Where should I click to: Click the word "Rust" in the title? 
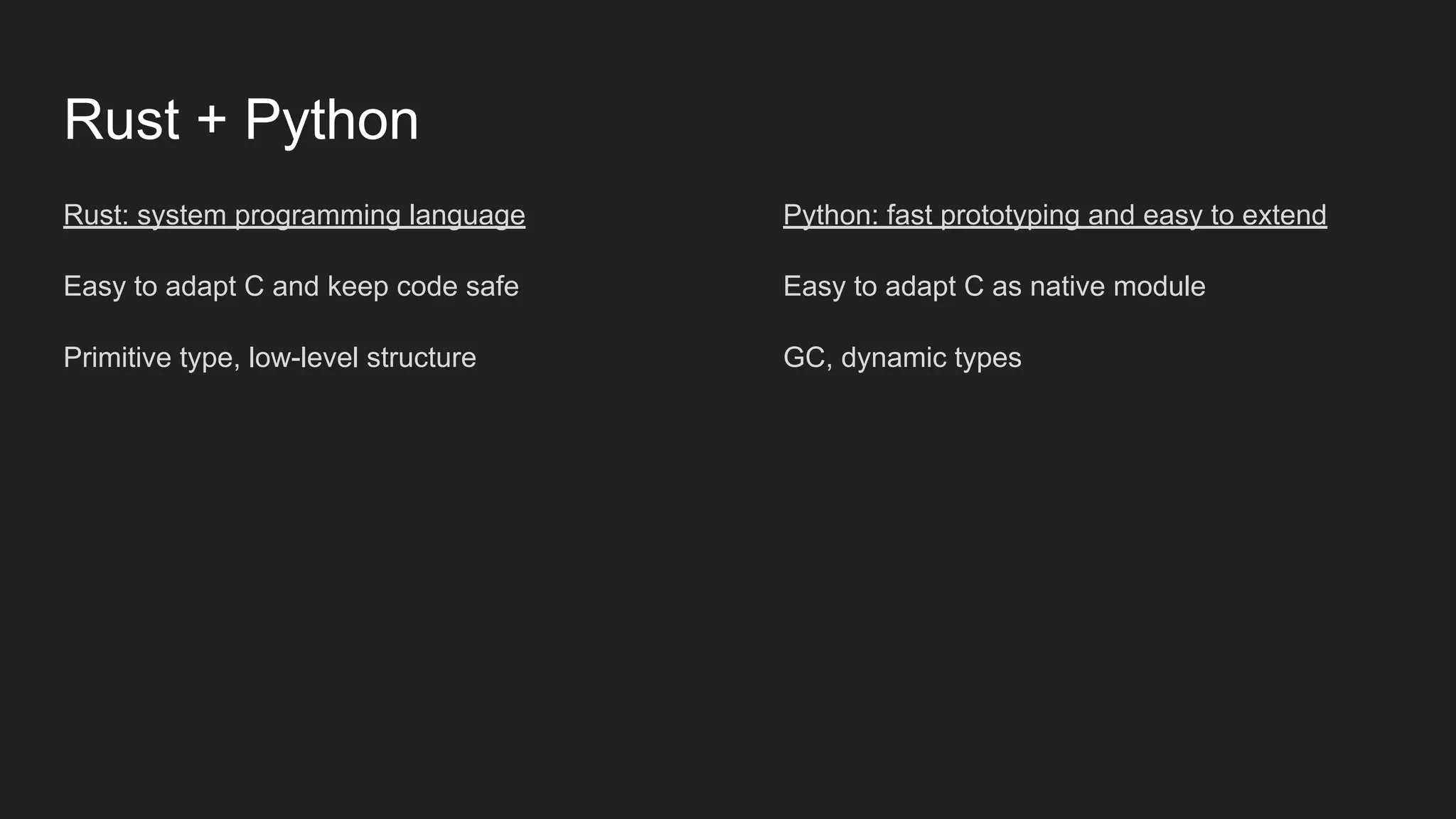(x=121, y=120)
